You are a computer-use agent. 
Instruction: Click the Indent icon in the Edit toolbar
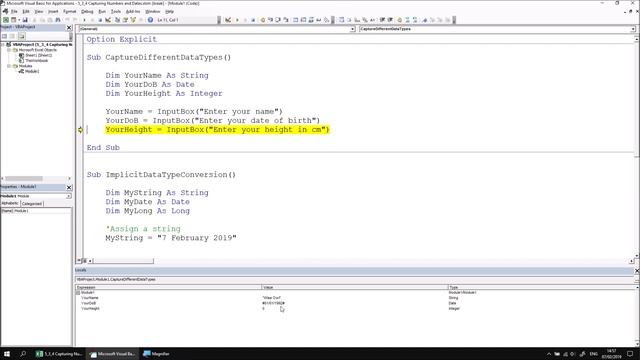pyautogui.click(x=383, y=20)
